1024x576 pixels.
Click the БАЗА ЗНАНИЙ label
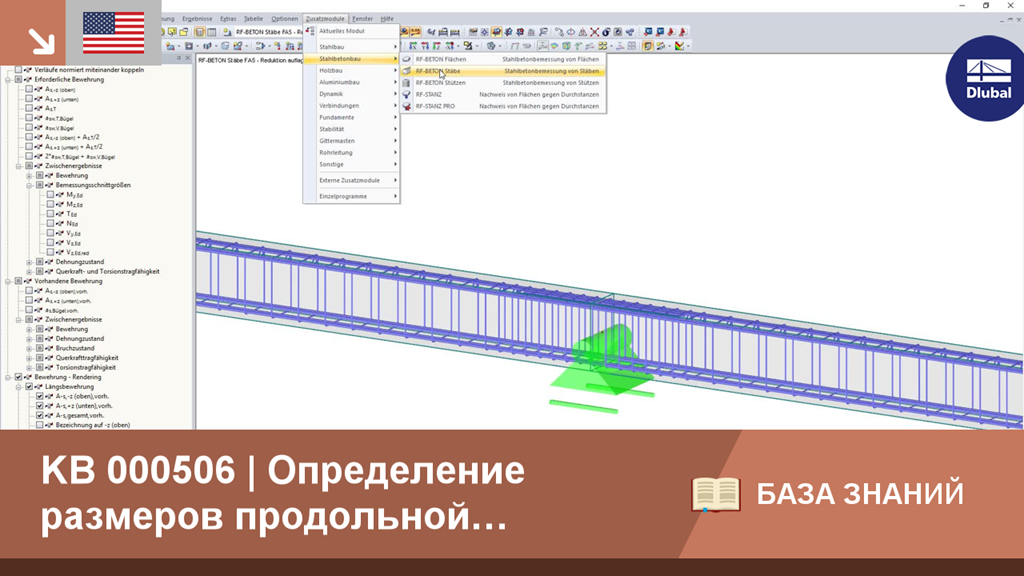[859, 494]
